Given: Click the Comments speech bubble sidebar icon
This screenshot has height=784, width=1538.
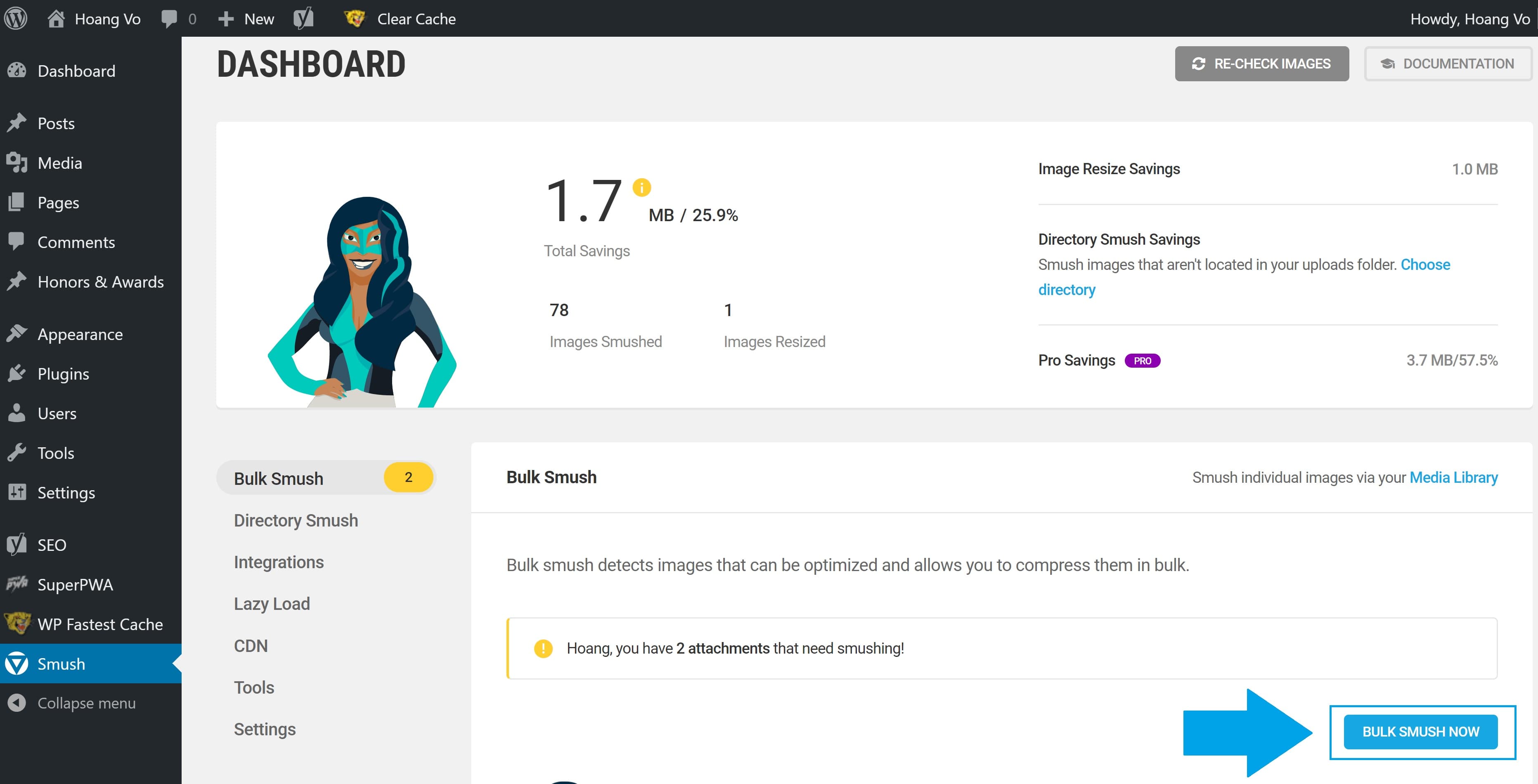Looking at the screenshot, I should point(17,242).
